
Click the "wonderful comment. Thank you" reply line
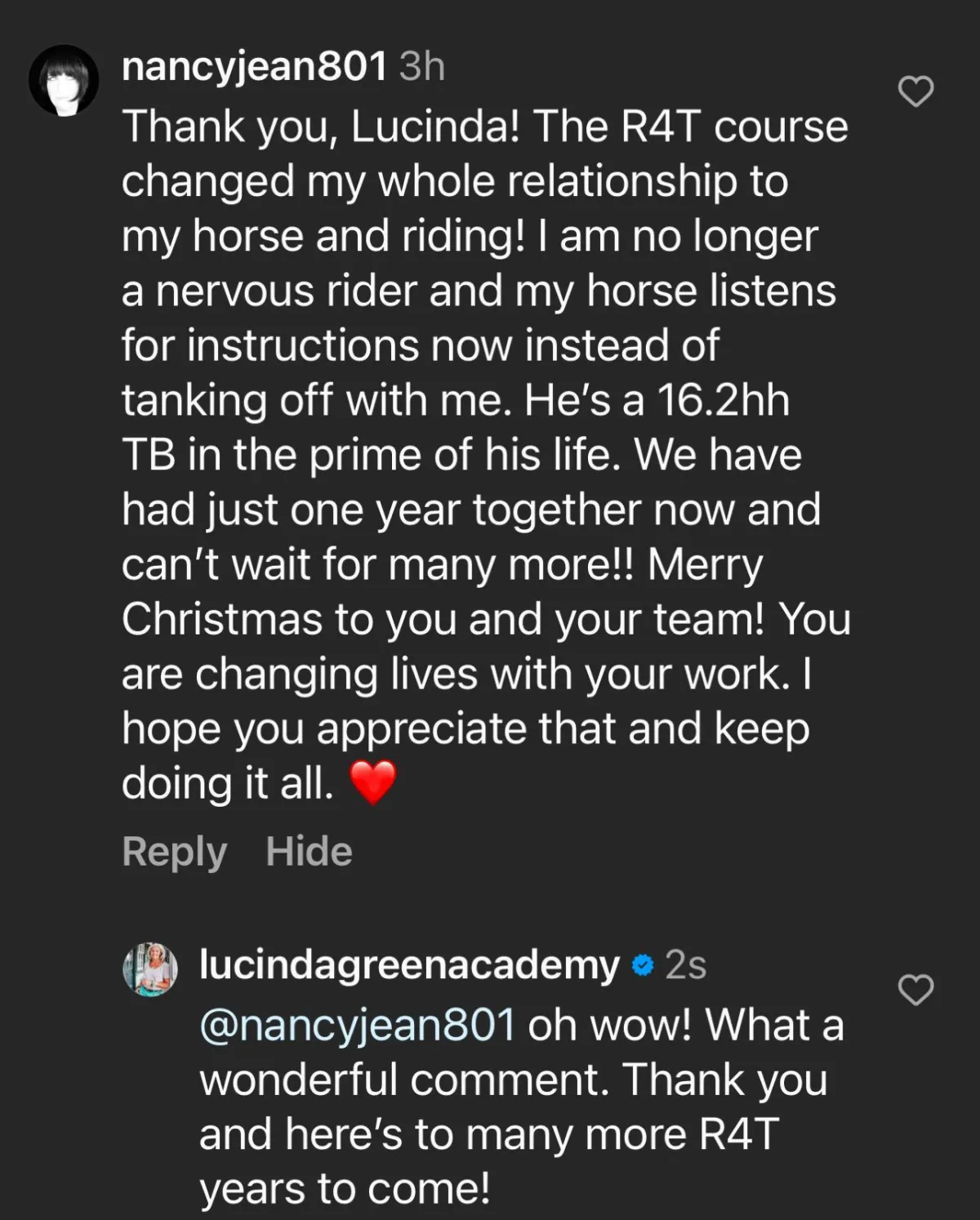click(x=513, y=1080)
